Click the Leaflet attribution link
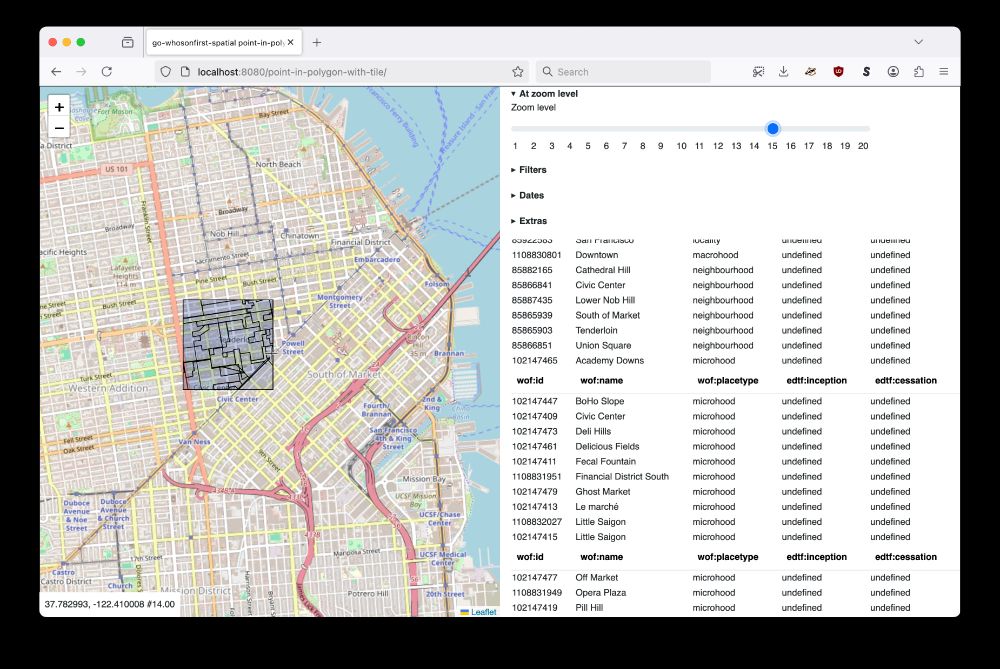1000x669 pixels. (482, 611)
